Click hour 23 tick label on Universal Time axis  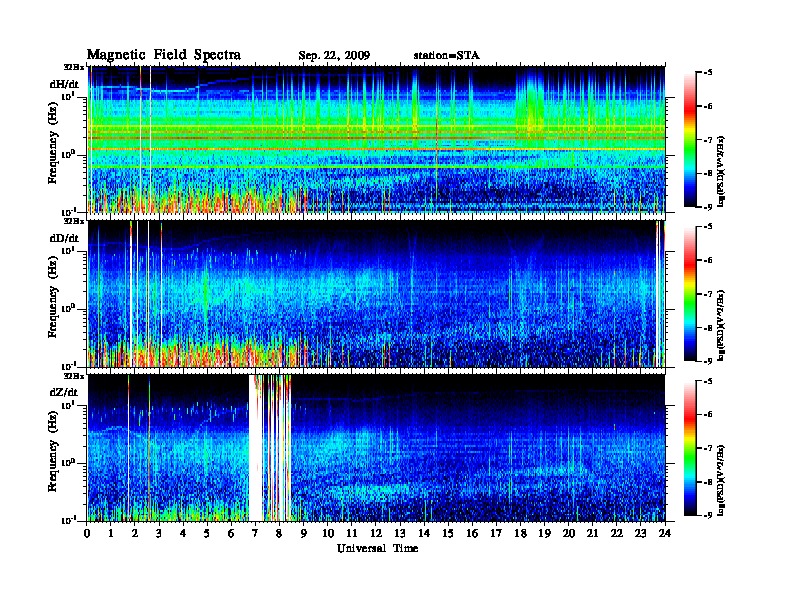coord(641,534)
